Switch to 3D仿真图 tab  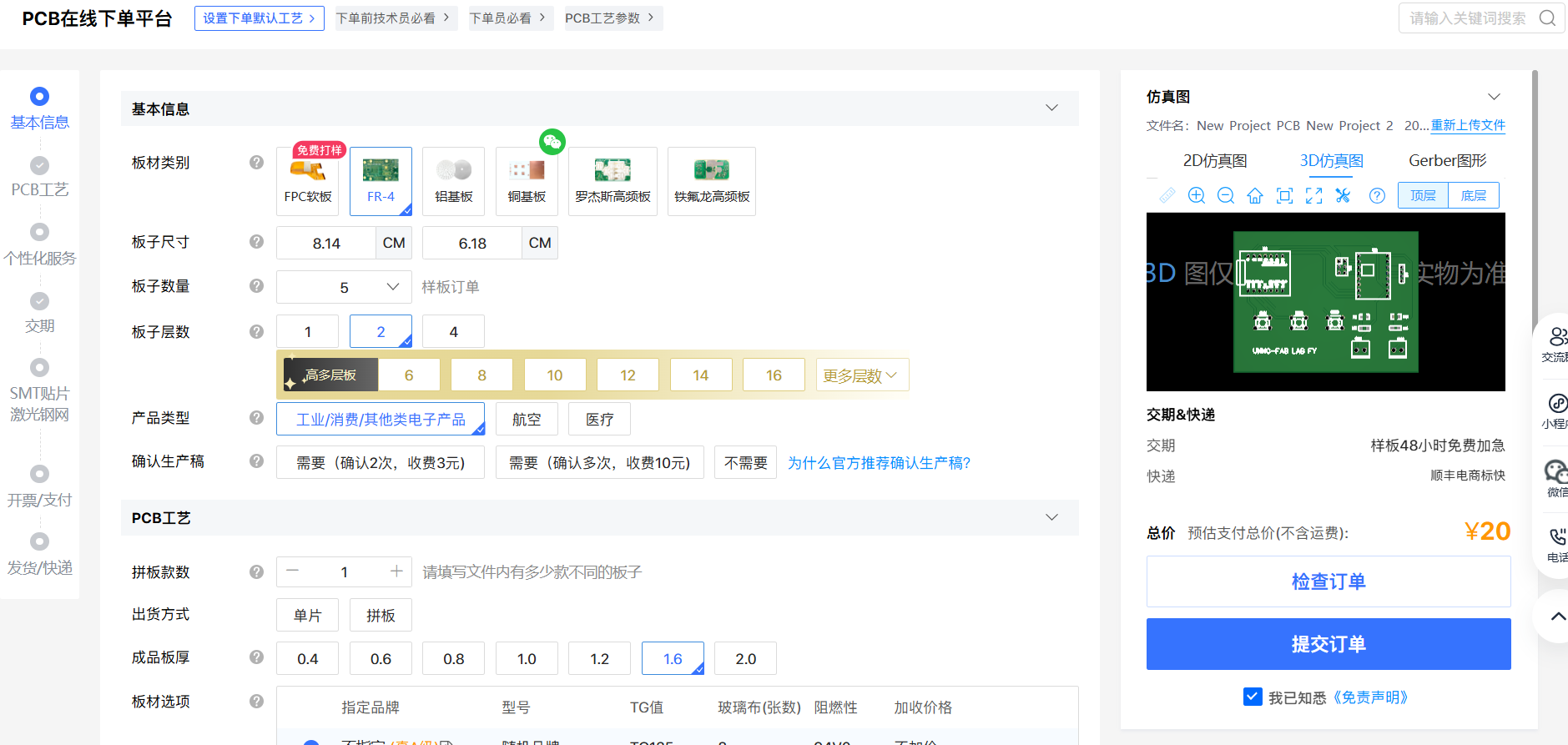[1332, 160]
